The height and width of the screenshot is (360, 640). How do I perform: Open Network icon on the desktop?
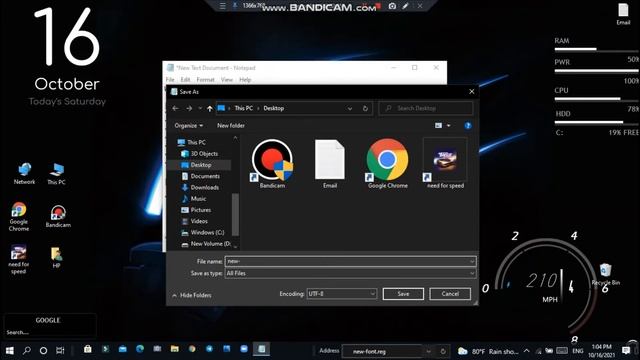click(x=24, y=173)
